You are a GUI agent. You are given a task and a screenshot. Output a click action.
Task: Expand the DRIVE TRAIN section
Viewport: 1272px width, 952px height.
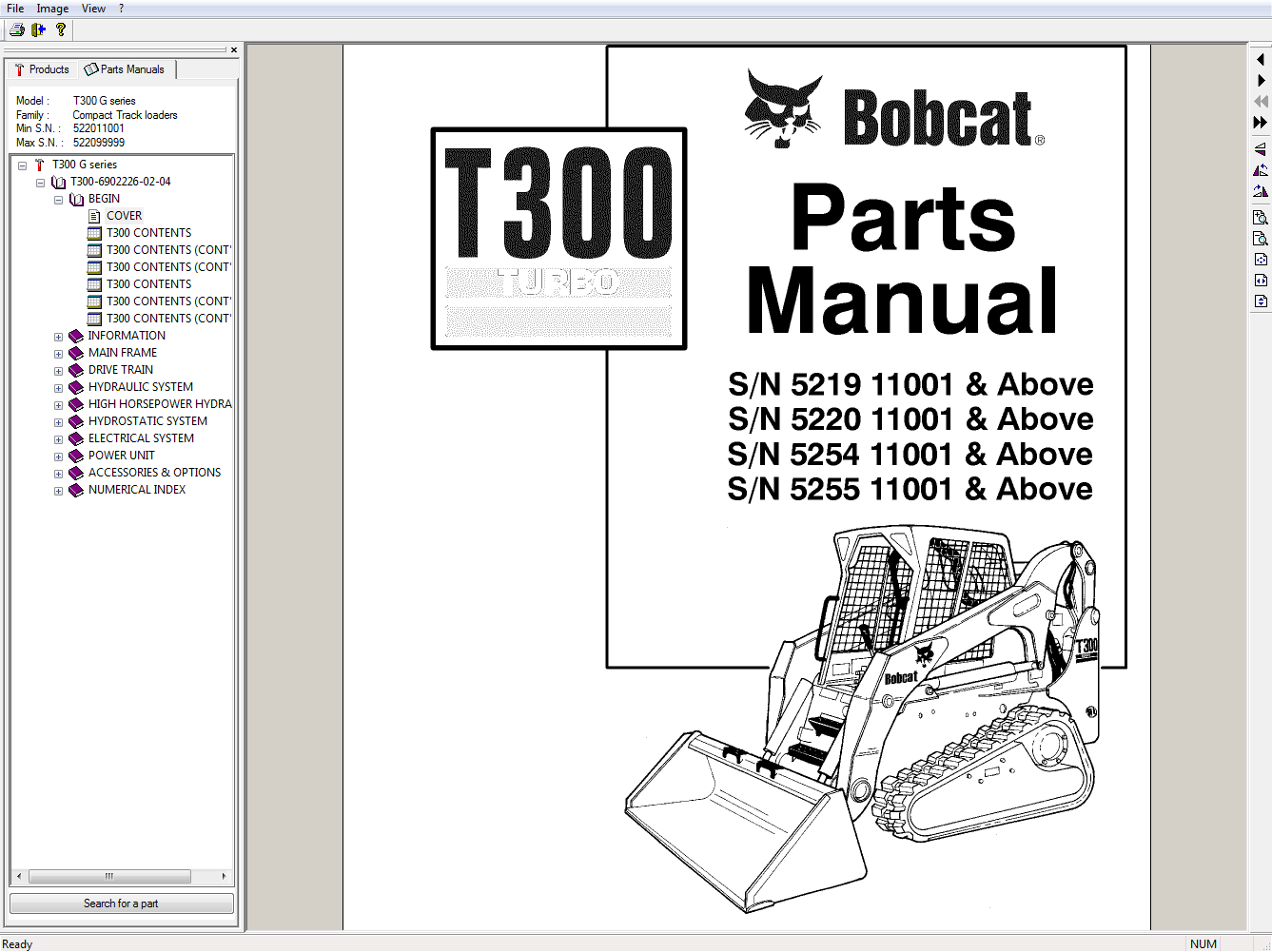tap(58, 371)
